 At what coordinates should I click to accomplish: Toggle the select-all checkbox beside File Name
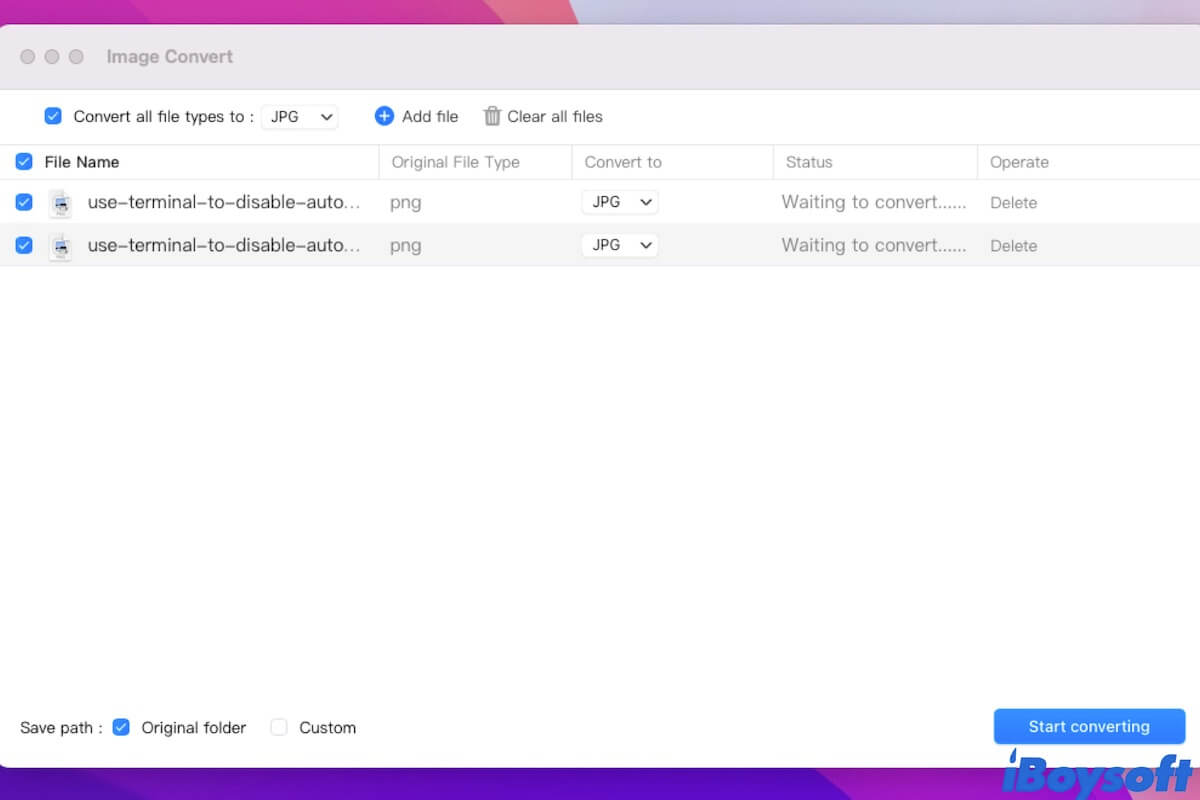click(23, 161)
